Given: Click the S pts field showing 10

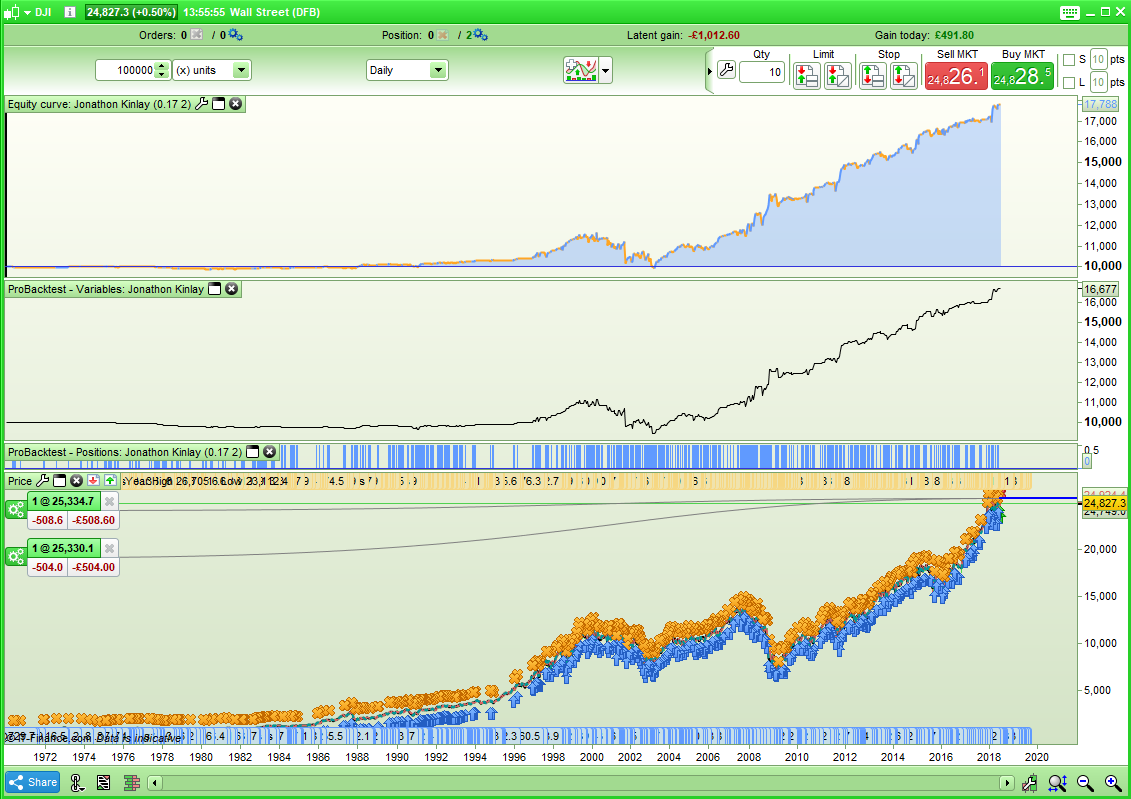Looking at the screenshot, I should [x=1098, y=59].
